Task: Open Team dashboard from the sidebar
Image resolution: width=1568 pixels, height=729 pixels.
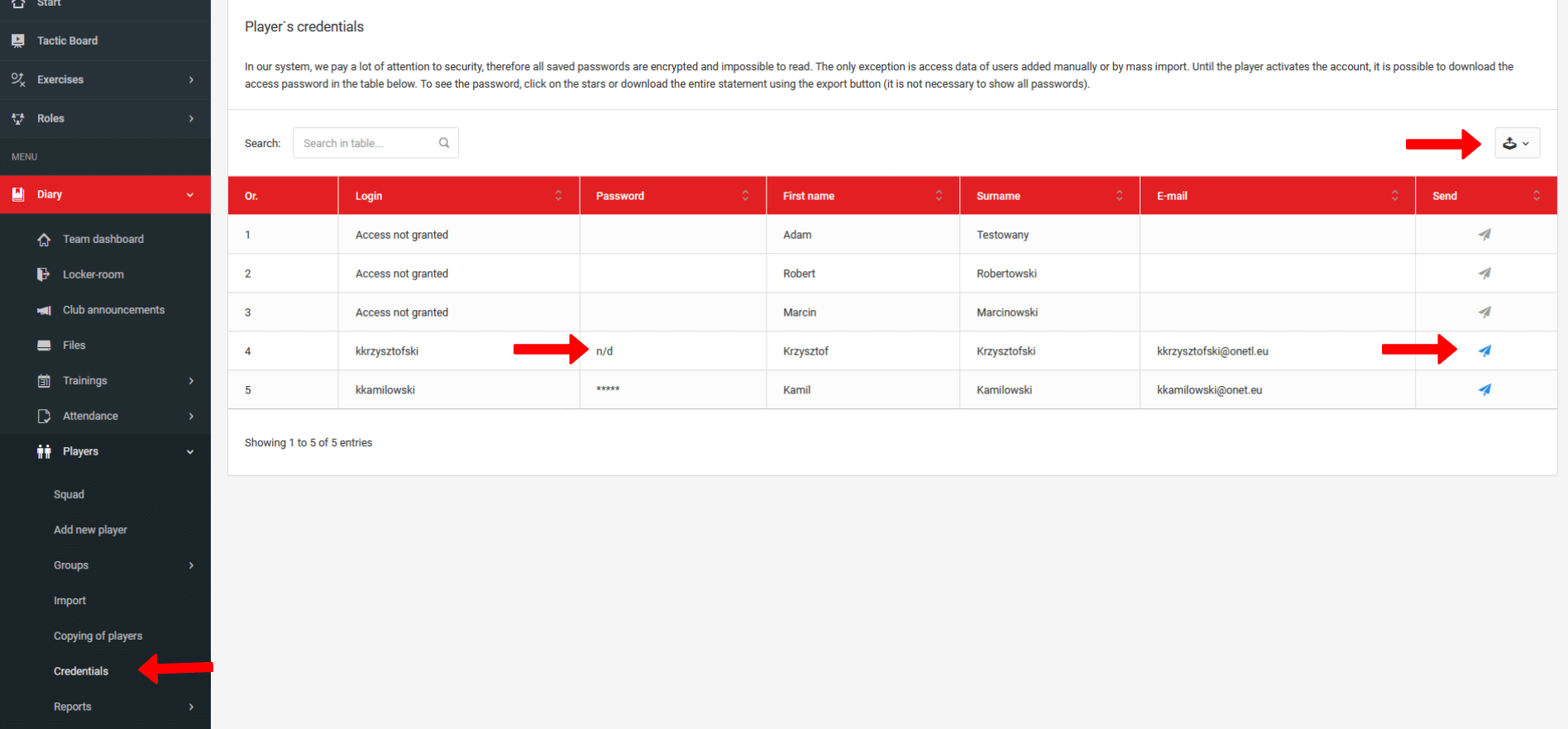Action: [103, 239]
